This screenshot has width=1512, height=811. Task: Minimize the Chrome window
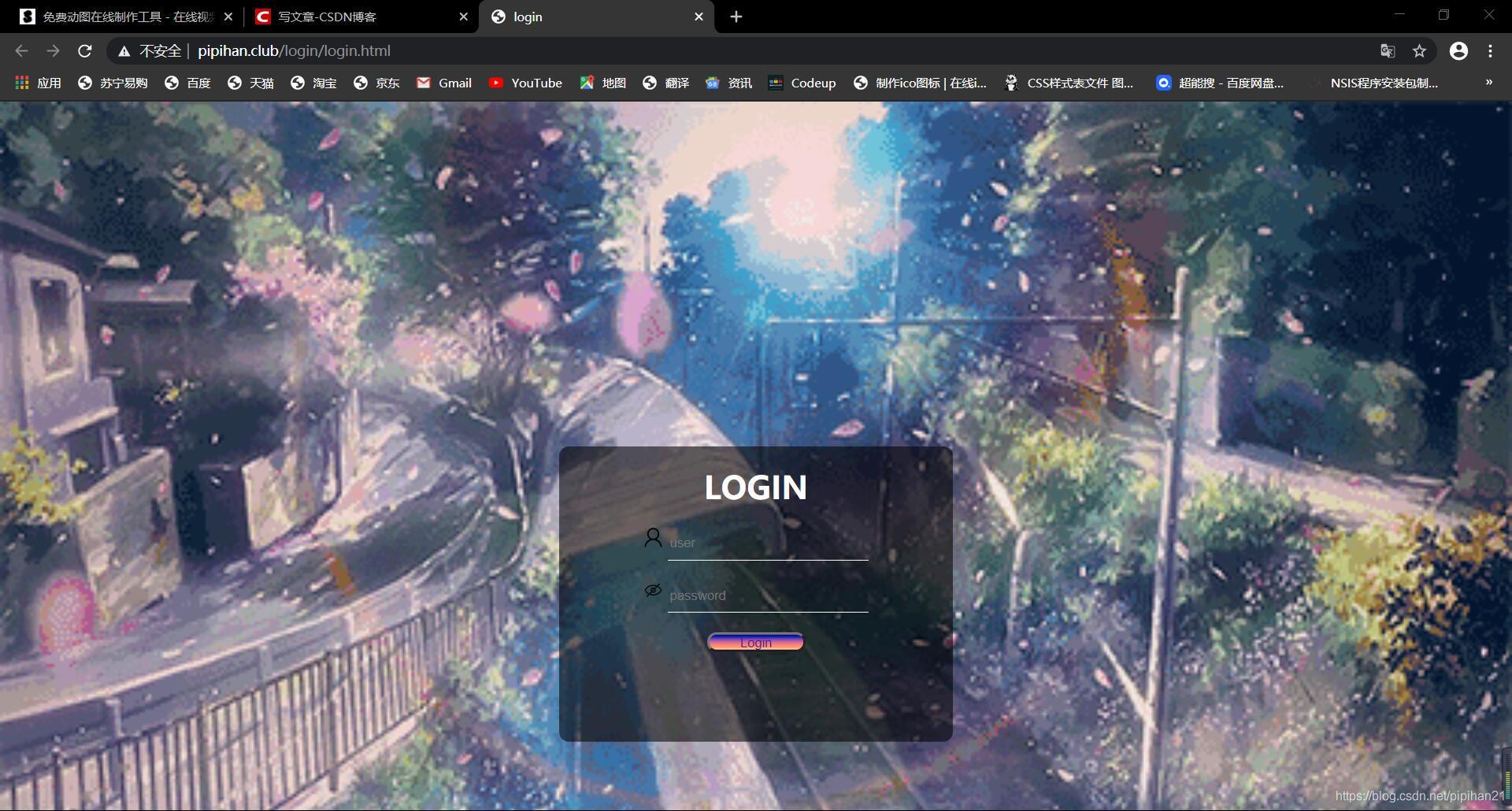[x=1399, y=15]
